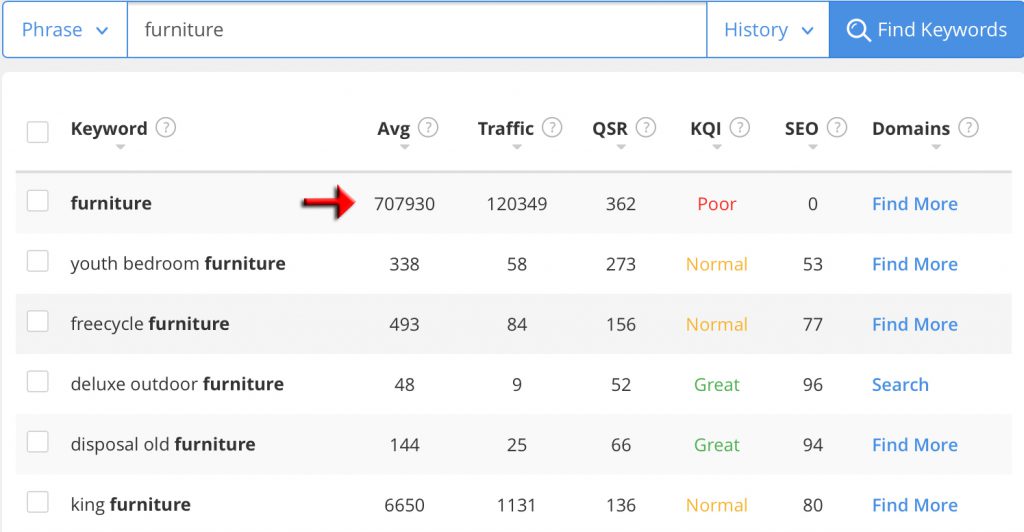This screenshot has width=1024, height=532.
Task: Click the furniture keyword text
Action: [111, 203]
